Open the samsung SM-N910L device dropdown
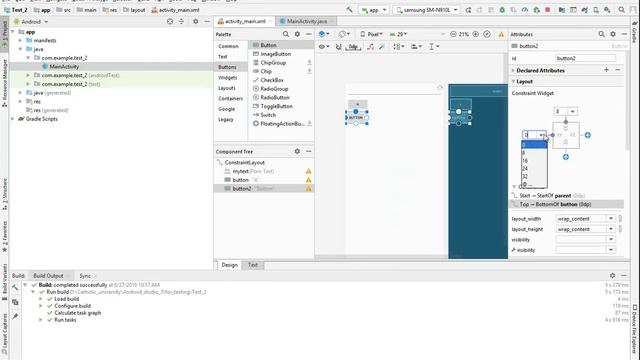This screenshot has height=360, width=640. coord(427,10)
